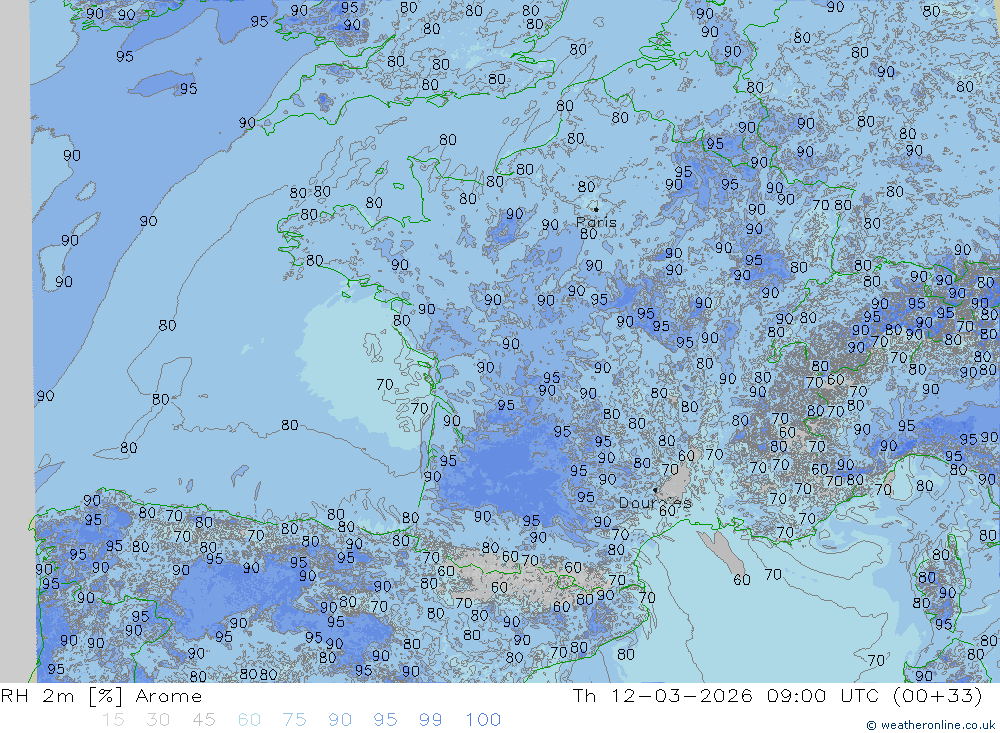Click the 'RH 2m [%] Arome' map title
The width and height of the screenshot is (1000, 733).
point(101,696)
